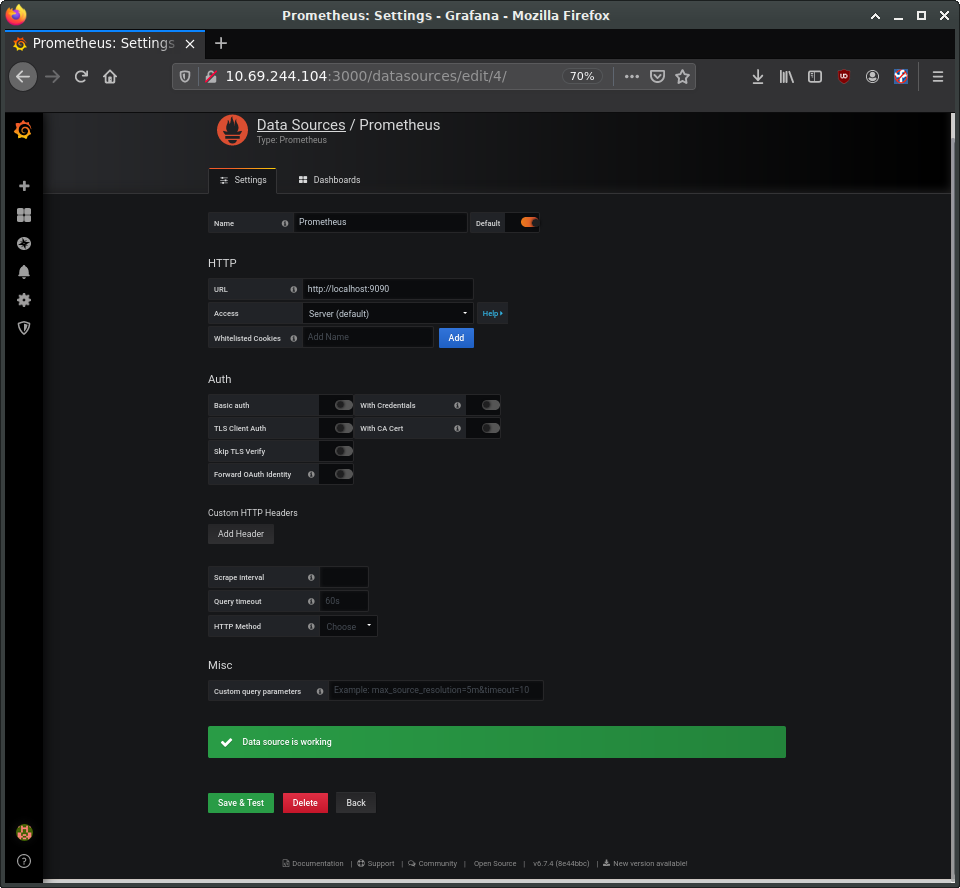The height and width of the screenshot is (888, 960).
Task: Click the info icon next to Name
Action: point(285,224)
